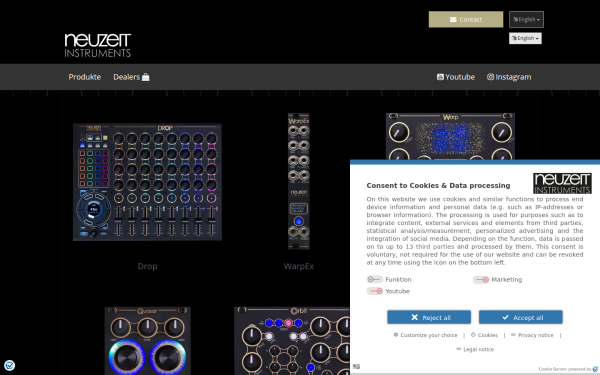Open the Youtube link in navigation
The image size is (600, 375).
pyautogui.click(x=456, y=77)
